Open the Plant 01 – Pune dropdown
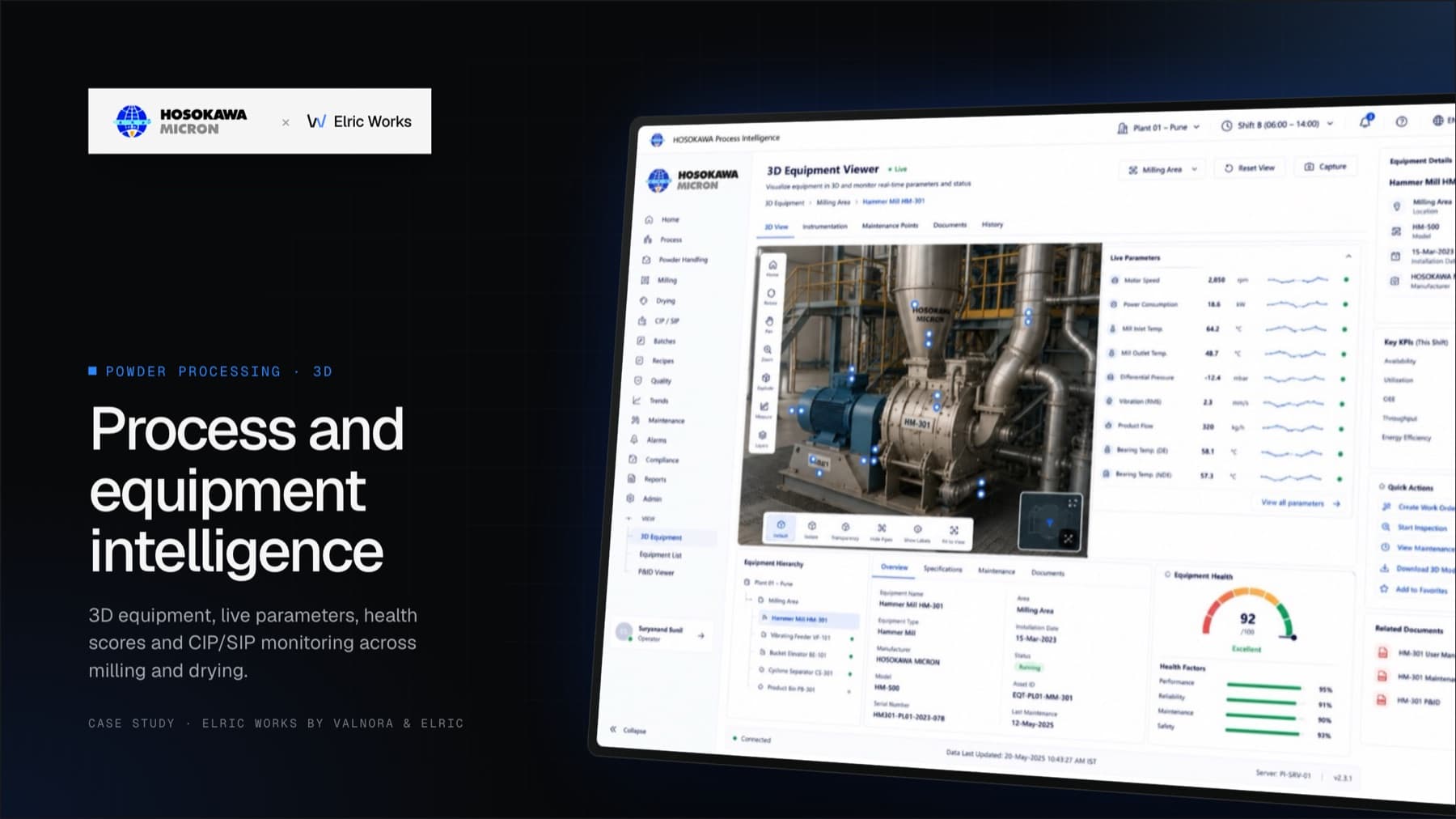Image resolution: width=1456 pixels, height=819 pixels. tap(1158, 128)
